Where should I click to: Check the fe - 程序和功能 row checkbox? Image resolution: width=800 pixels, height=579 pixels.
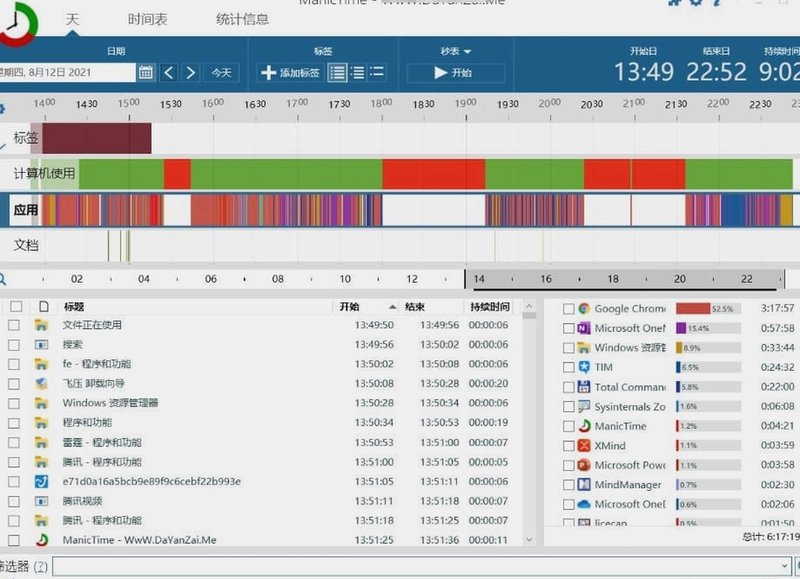click(14, 364)
